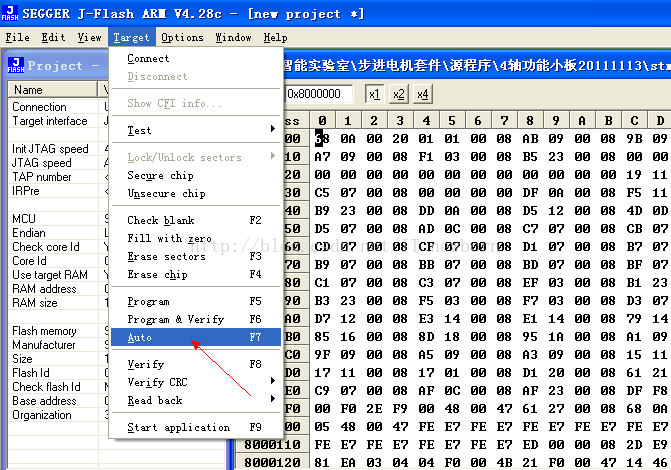Open the Options menu

(x=182, y=38)
